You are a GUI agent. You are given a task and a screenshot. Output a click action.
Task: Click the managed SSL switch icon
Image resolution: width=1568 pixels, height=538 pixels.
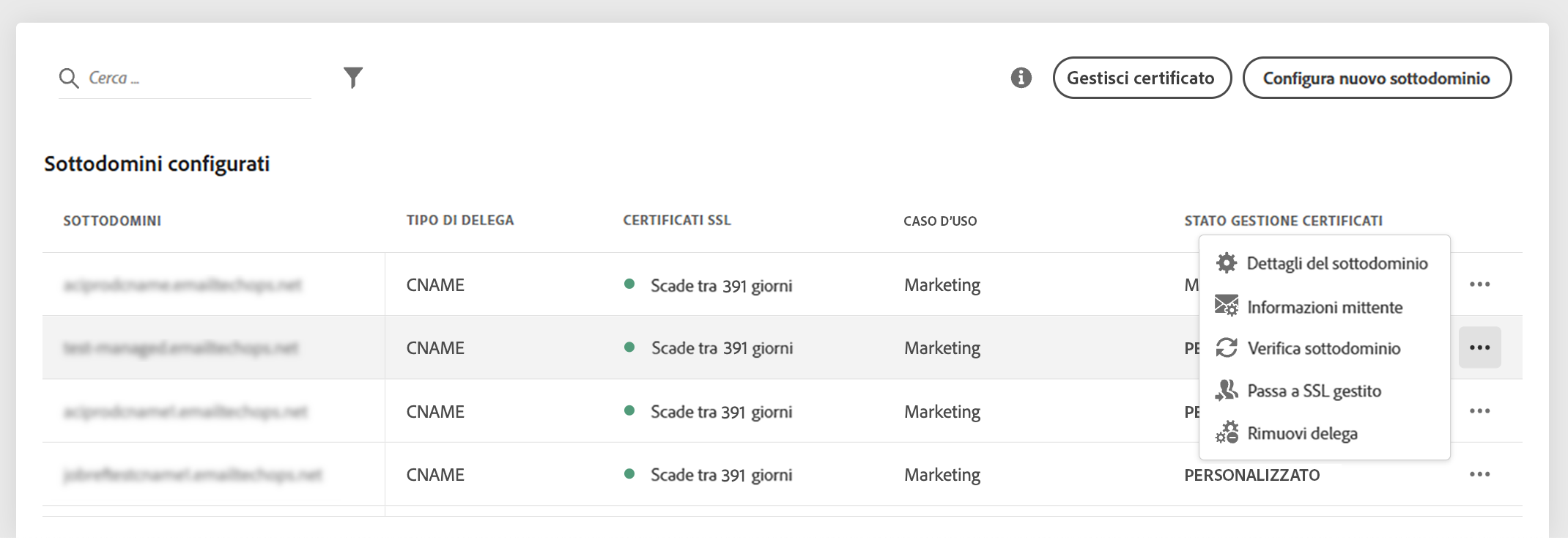point(1226,390)
